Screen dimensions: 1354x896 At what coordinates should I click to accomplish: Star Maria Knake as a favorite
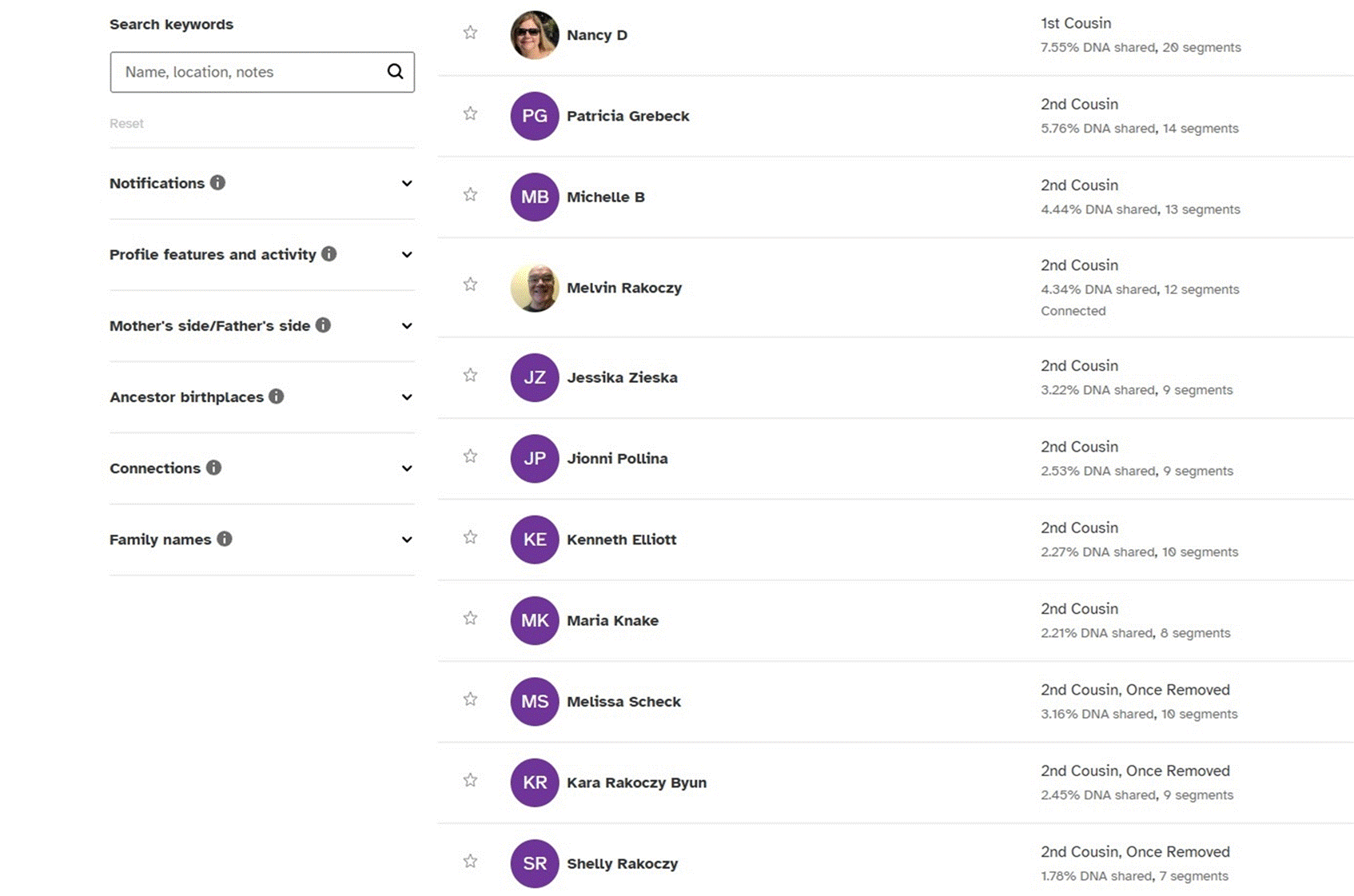[470, 618]
